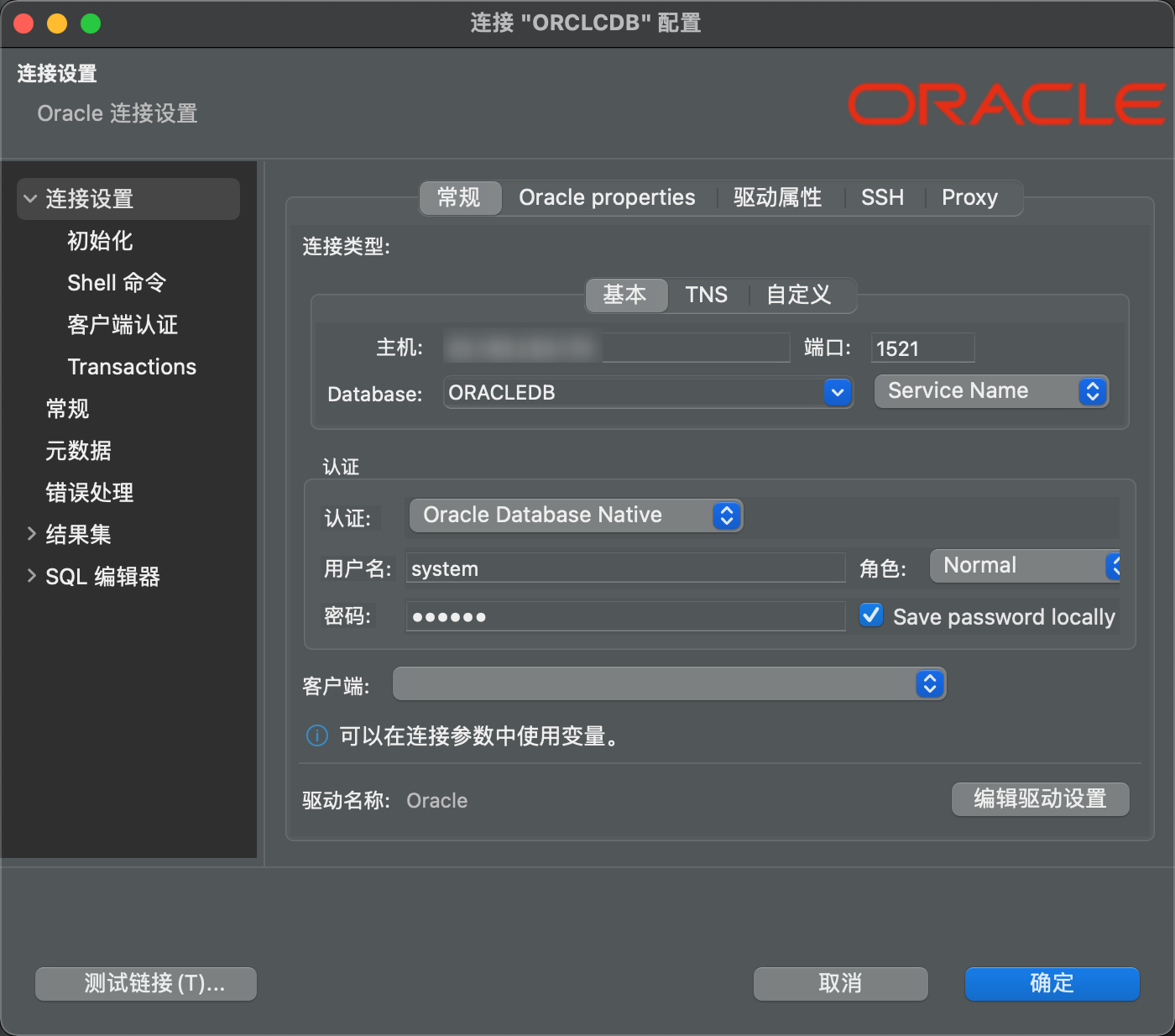The image size is (1175, 1036).
Task: Expand the 结果集 tree node
Action: point(31,534)
